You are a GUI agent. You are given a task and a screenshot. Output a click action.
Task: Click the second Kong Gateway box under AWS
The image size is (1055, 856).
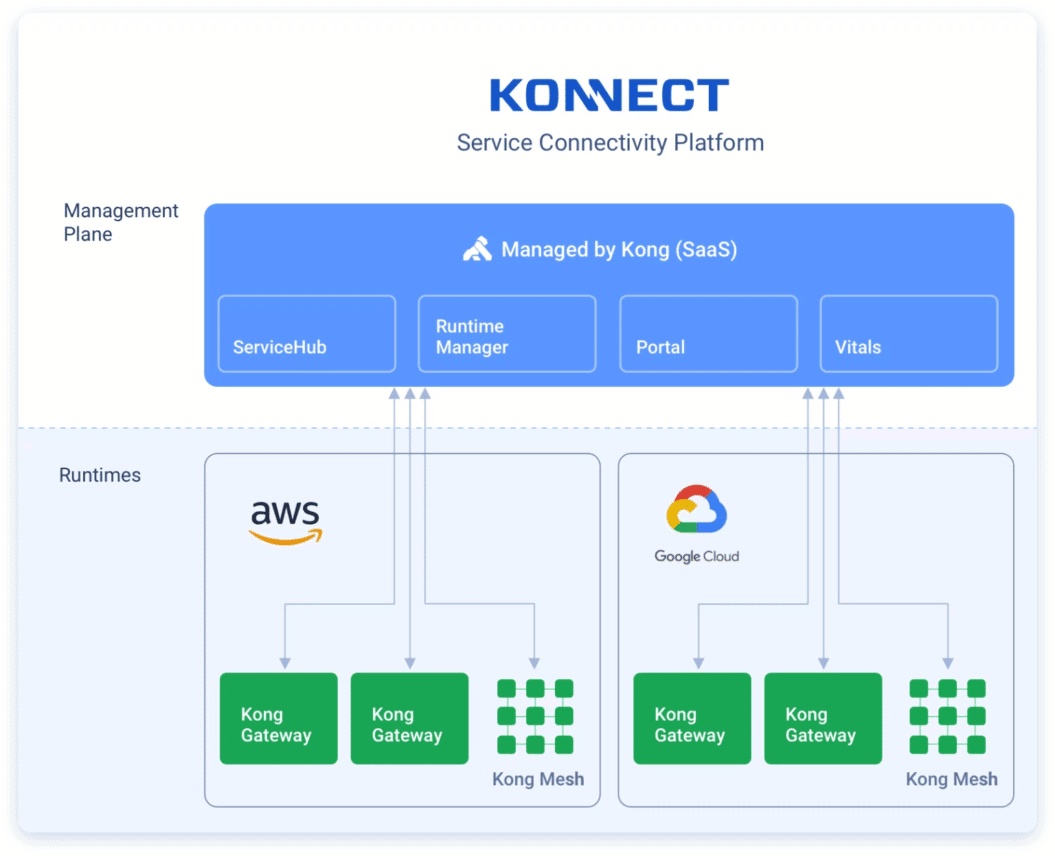tap(409, 718)
